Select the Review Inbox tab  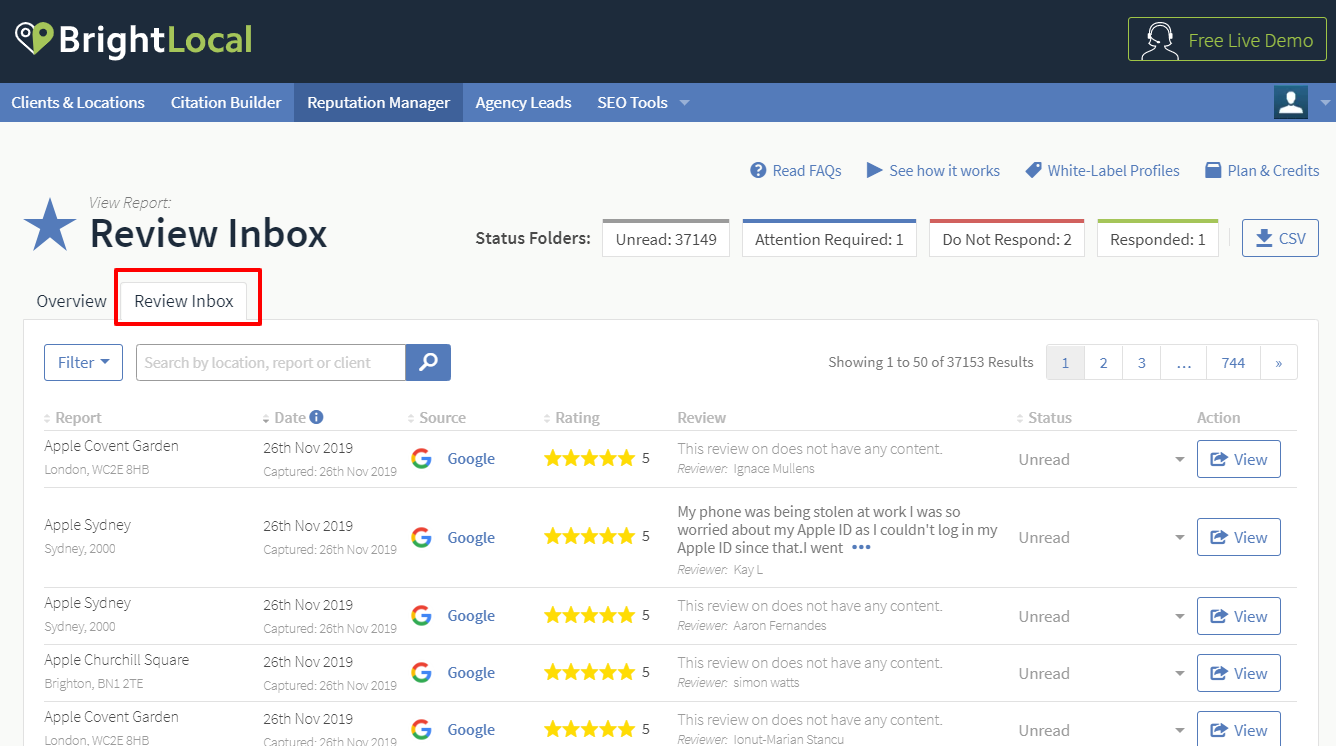point(184,301)
